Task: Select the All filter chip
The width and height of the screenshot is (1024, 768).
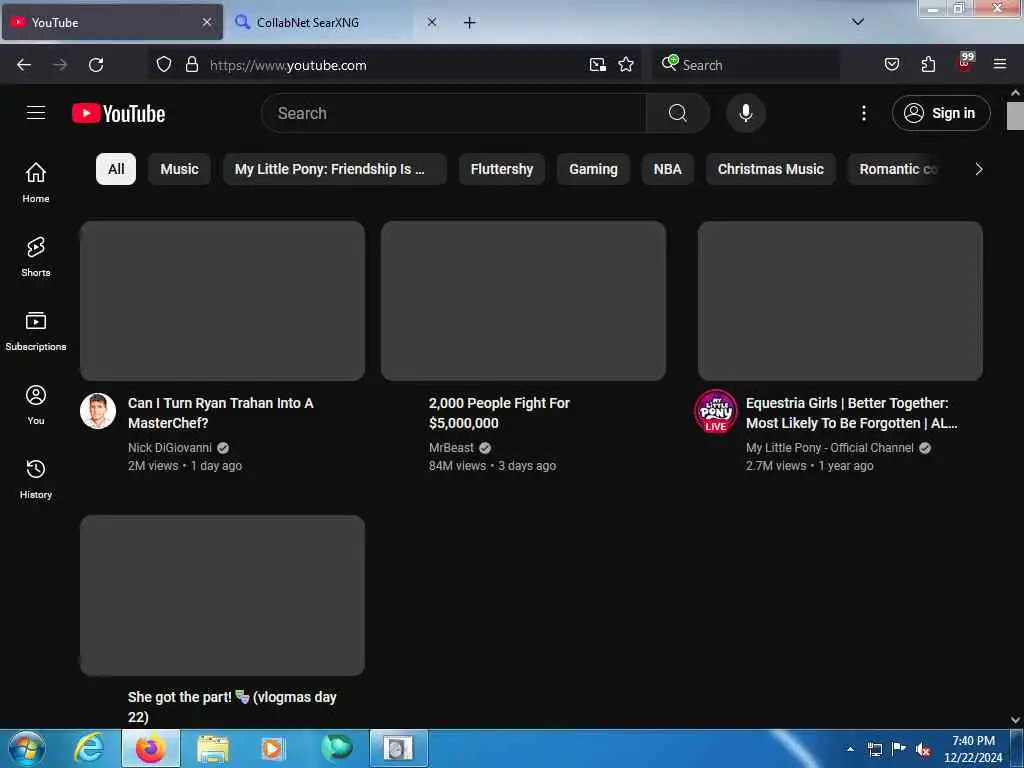Action: (116, 169)
